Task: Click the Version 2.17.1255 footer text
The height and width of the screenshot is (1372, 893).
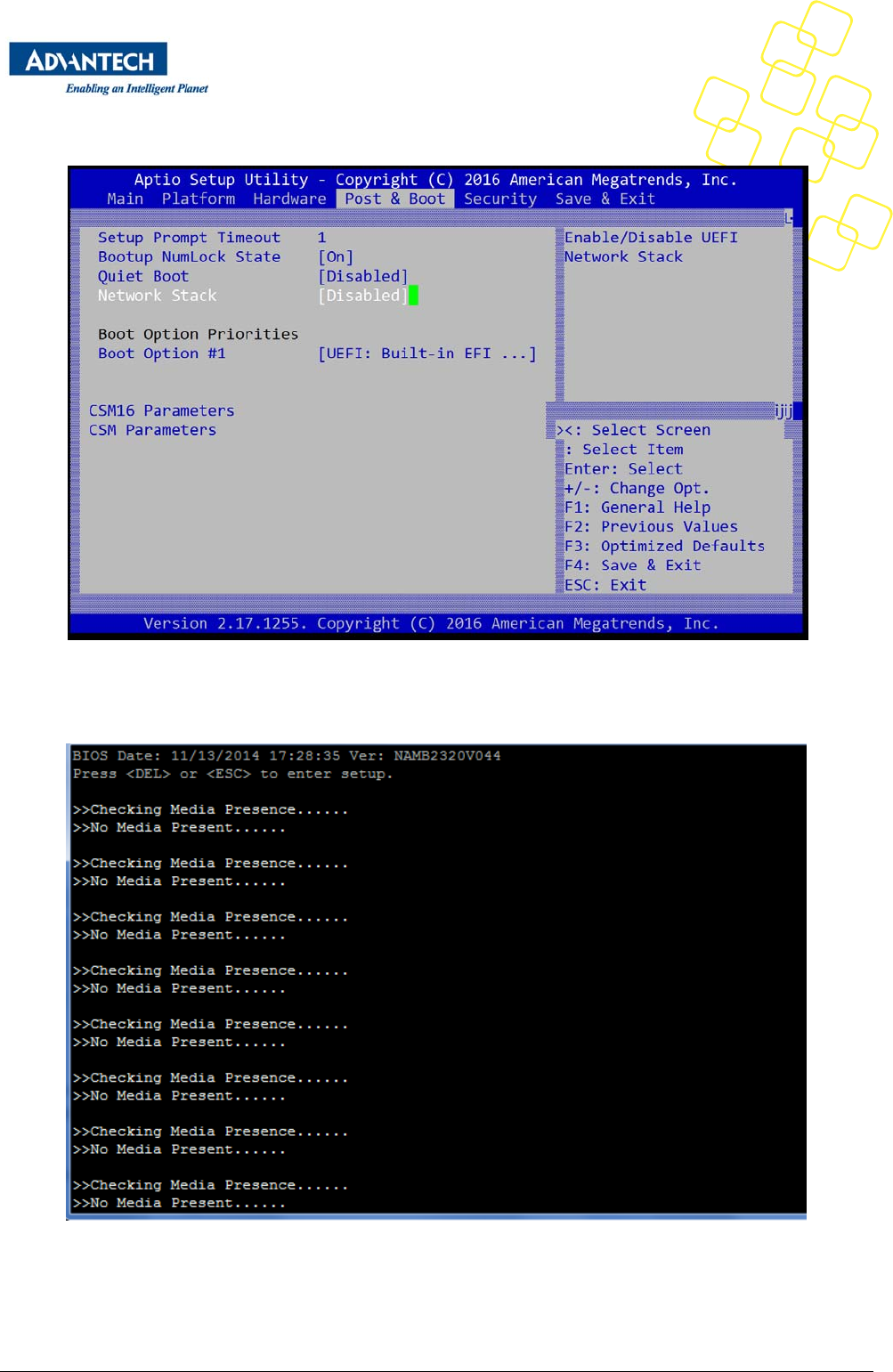Action: pos(431,623)
